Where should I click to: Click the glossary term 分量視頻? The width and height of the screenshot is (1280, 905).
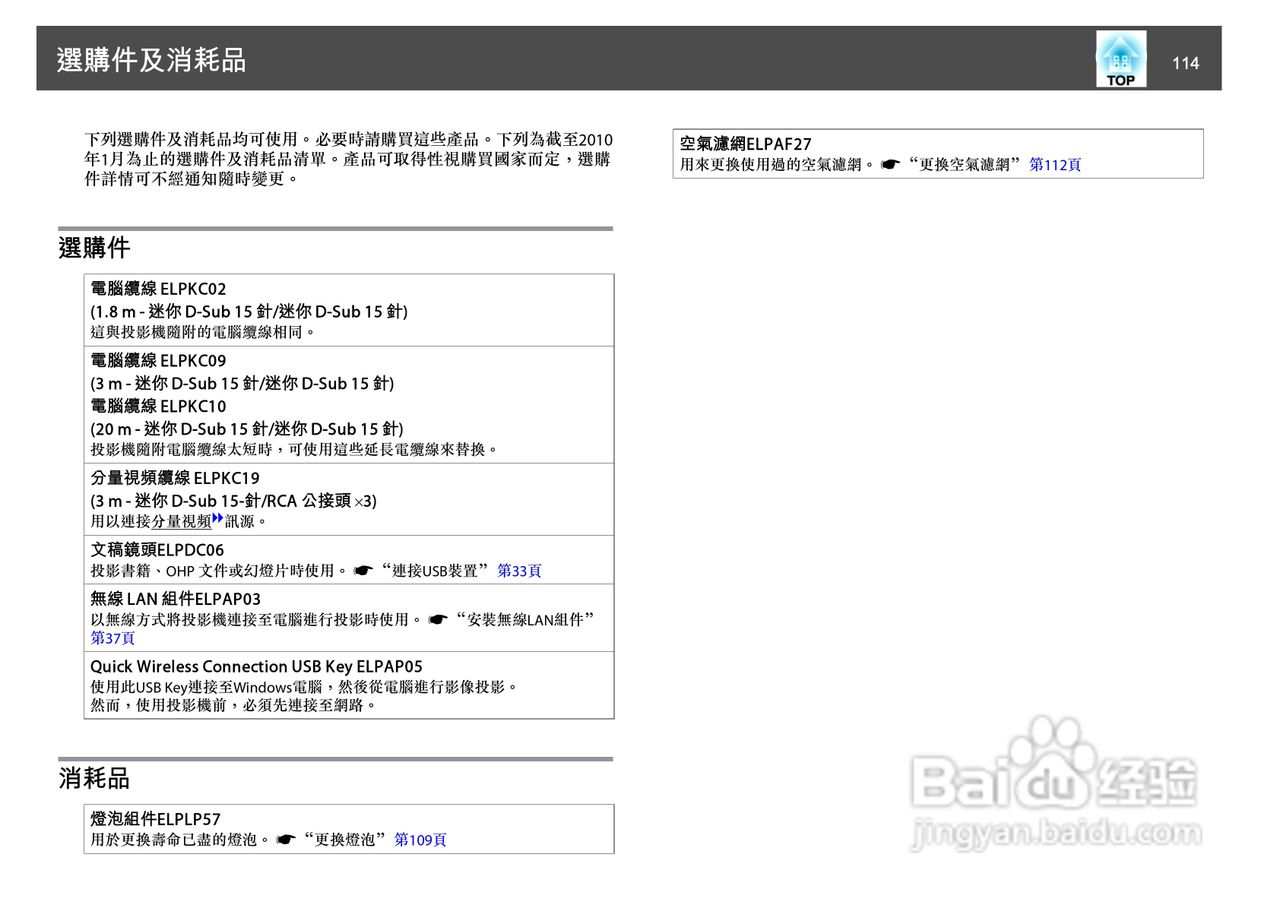point(180,521)
